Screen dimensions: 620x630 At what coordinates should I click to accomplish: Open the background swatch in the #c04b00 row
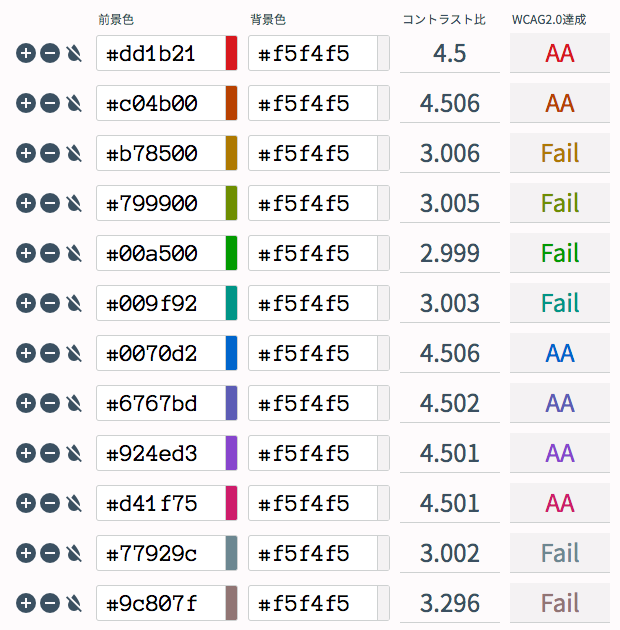coord(383,103)
